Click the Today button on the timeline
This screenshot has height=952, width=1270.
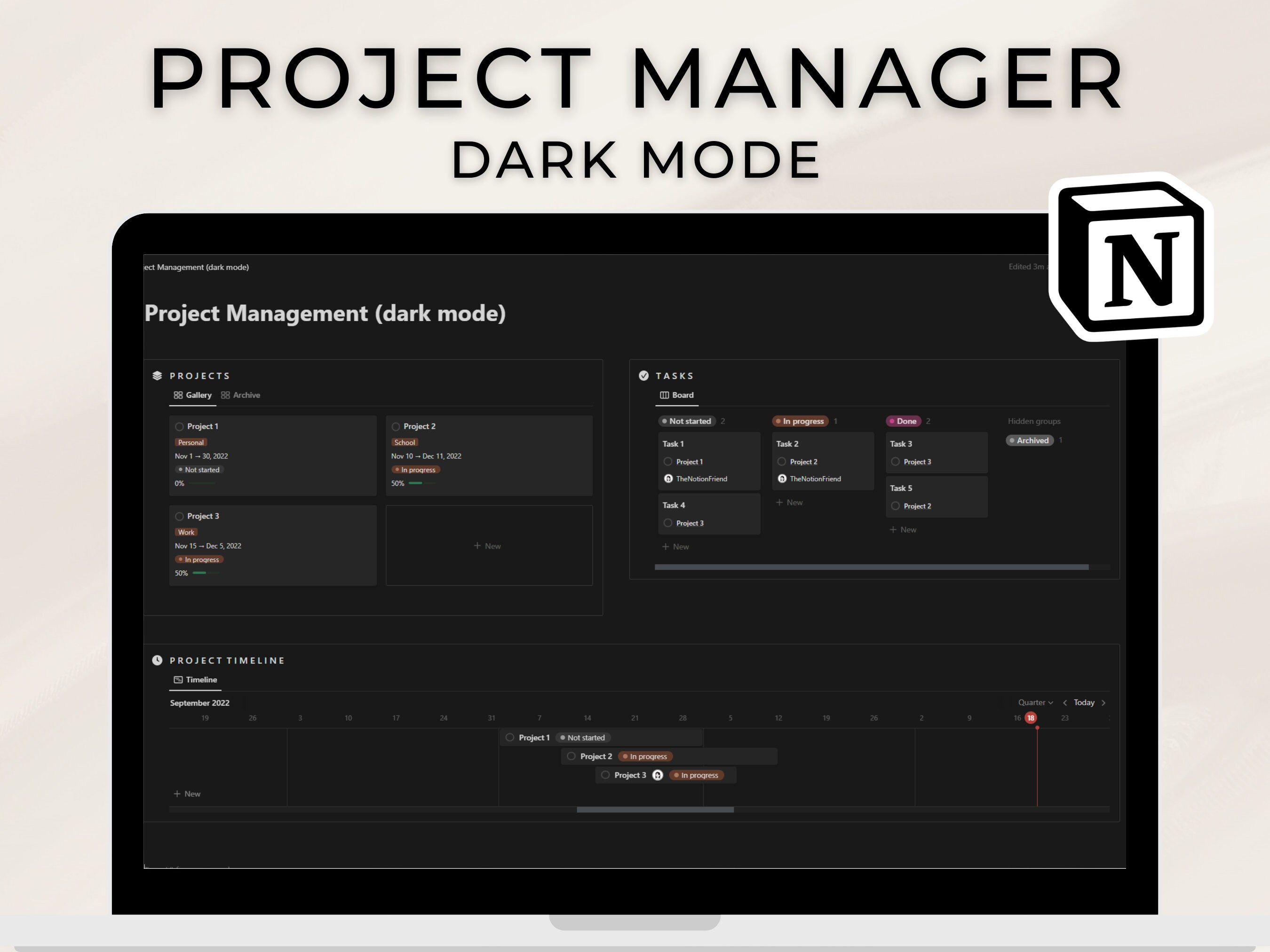[x=1084, y=702]
